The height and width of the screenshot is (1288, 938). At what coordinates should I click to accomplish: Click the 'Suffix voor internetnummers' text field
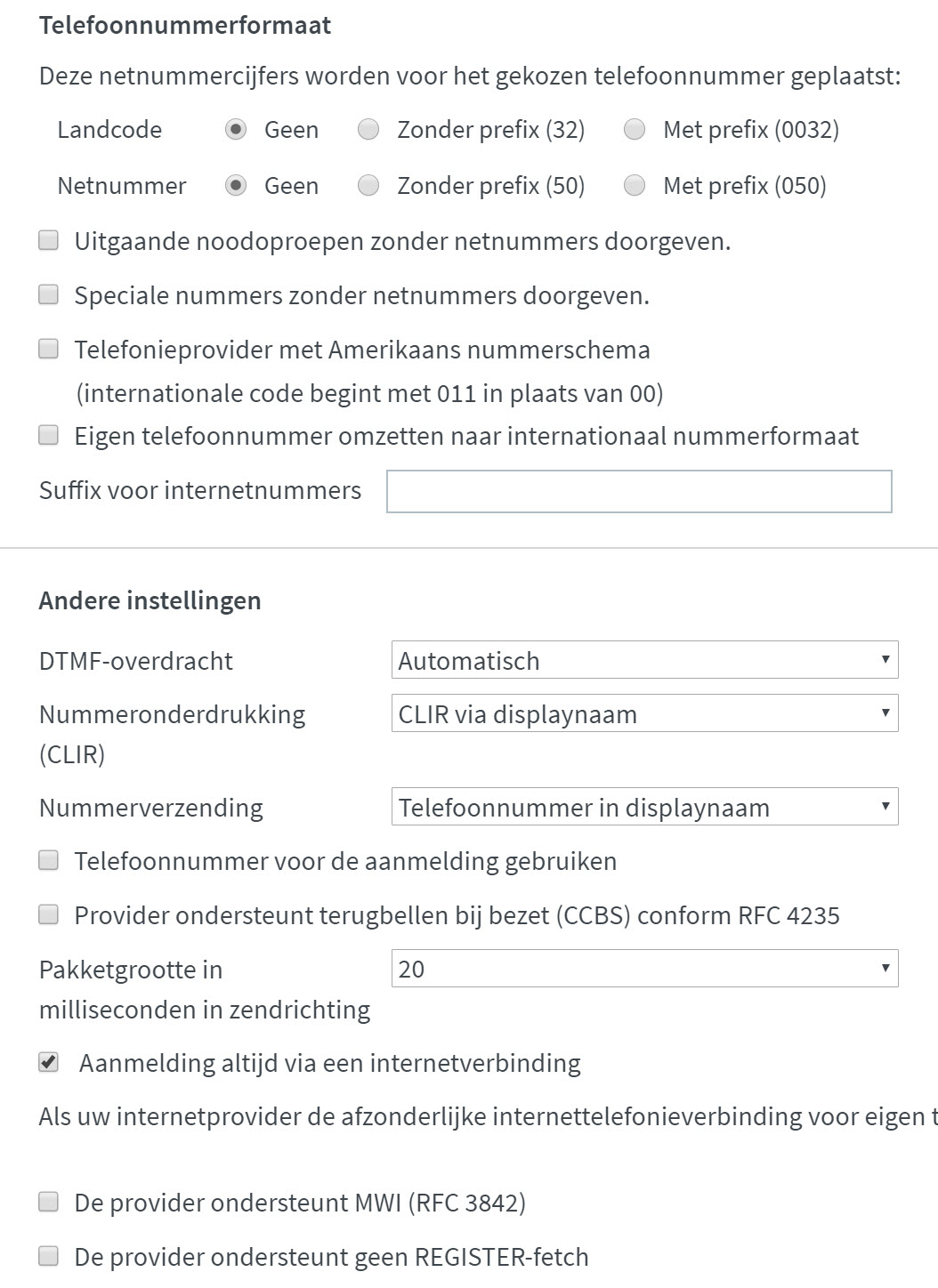pyautogui.click(x=639, y=491)
